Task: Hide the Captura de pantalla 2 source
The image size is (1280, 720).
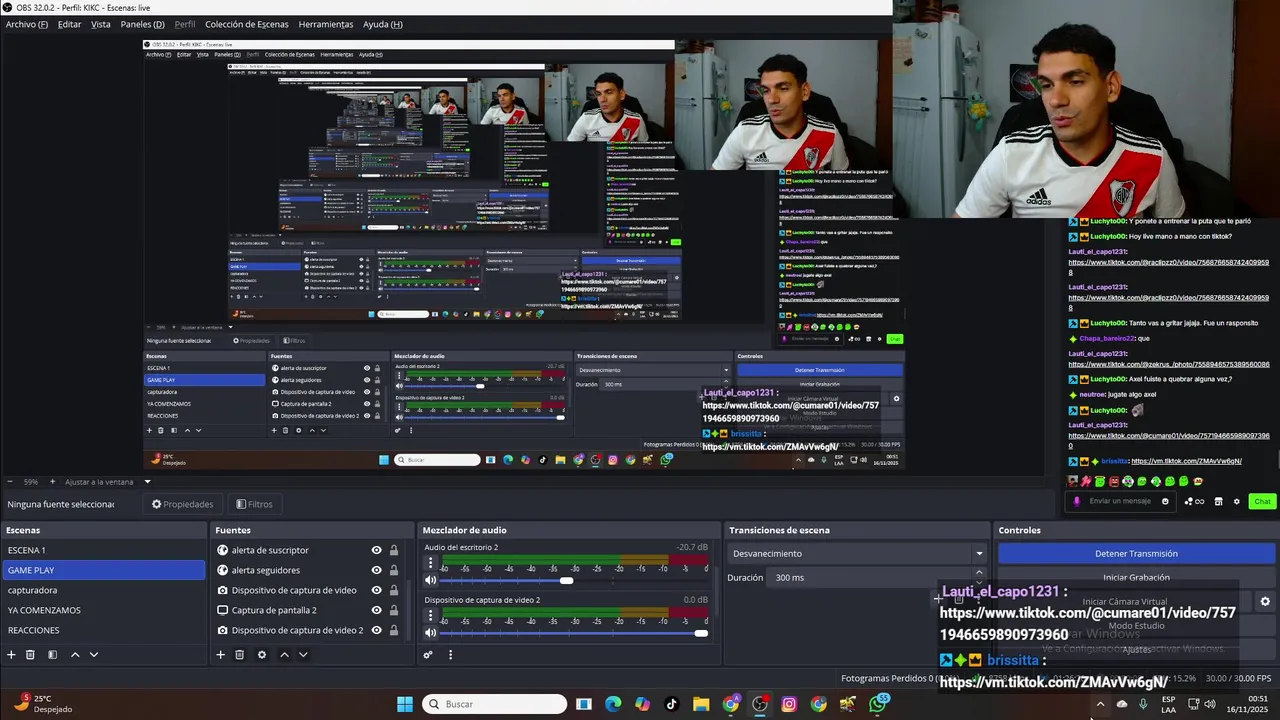Action: [377, 610]
